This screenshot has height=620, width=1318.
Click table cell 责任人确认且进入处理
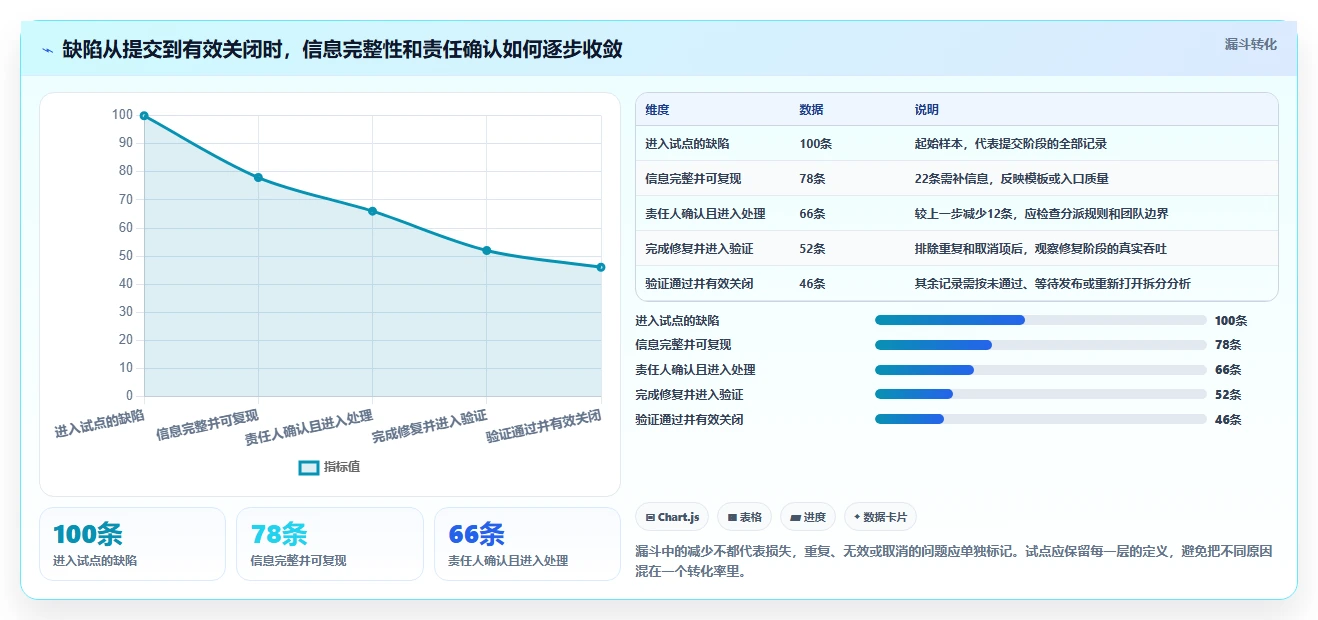click(x=705, y=214)
